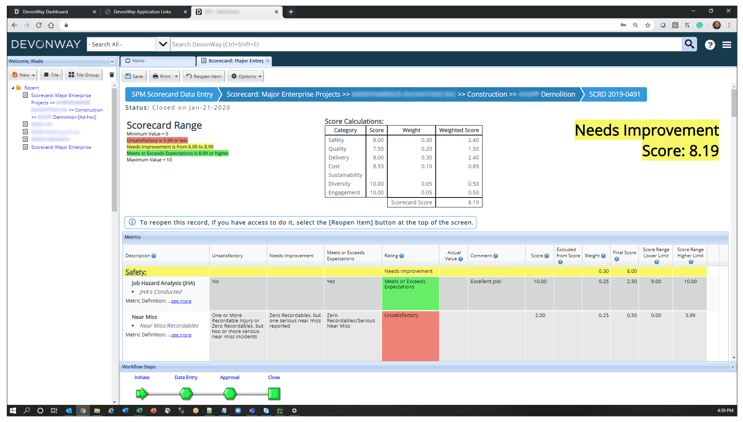Open the Print dropdown arrow
Screen dimensions: 743x422
176,76
